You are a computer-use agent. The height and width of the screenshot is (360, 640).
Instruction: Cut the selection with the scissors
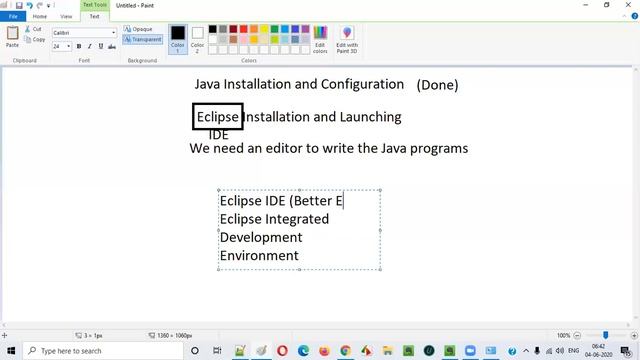pos(33,29)
